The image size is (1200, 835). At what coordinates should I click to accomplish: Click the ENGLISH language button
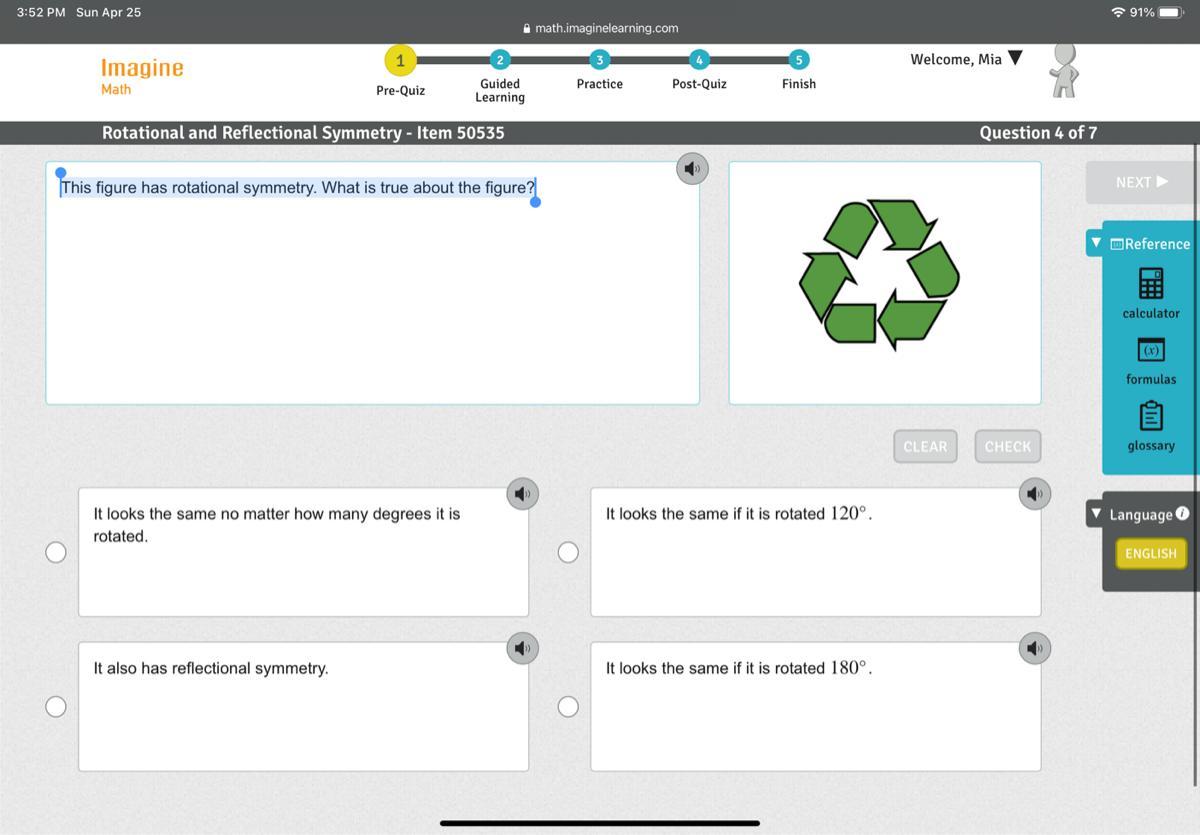pos(1151,553)
